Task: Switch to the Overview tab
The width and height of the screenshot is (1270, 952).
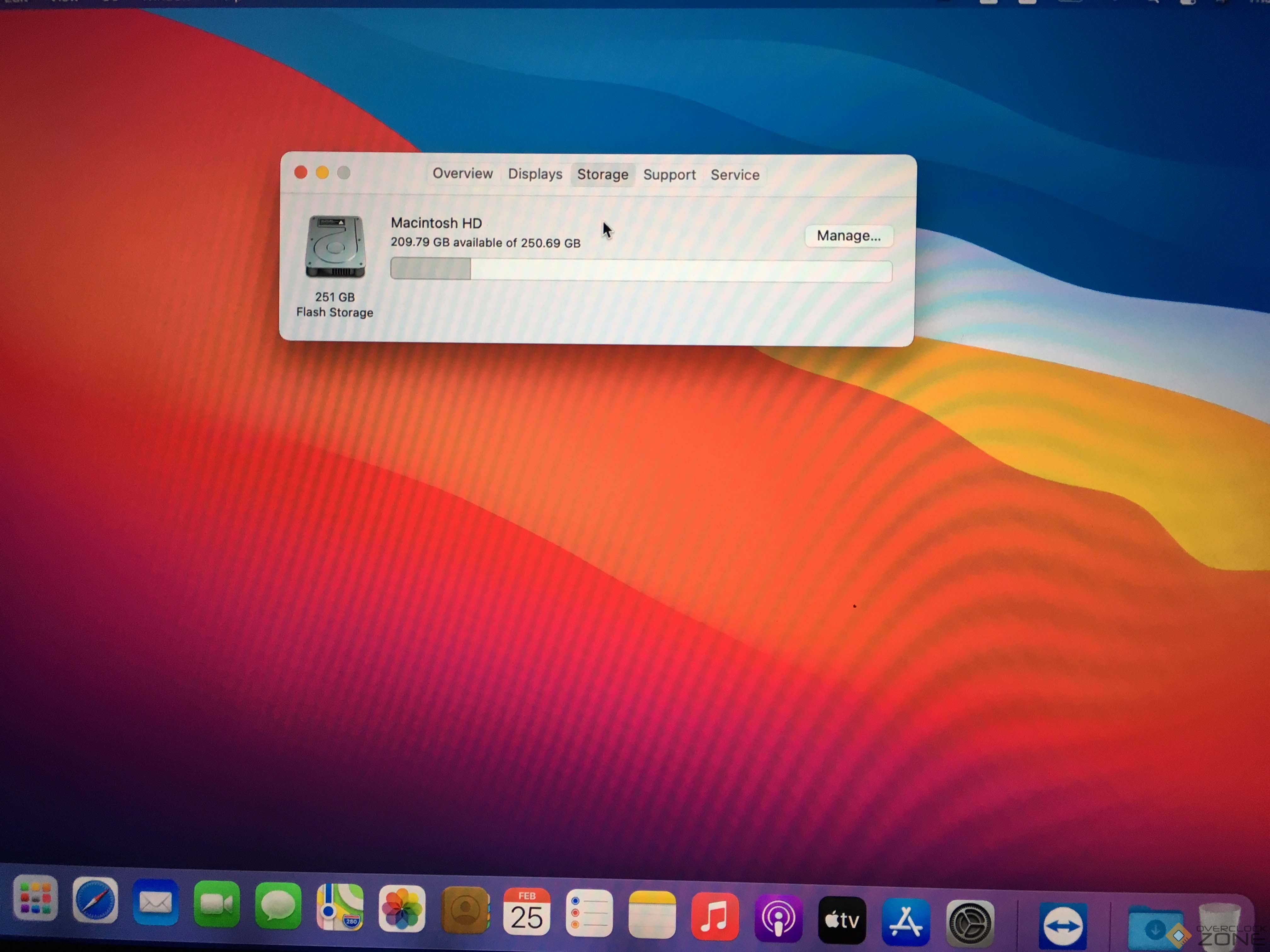Action: point(462,173)
